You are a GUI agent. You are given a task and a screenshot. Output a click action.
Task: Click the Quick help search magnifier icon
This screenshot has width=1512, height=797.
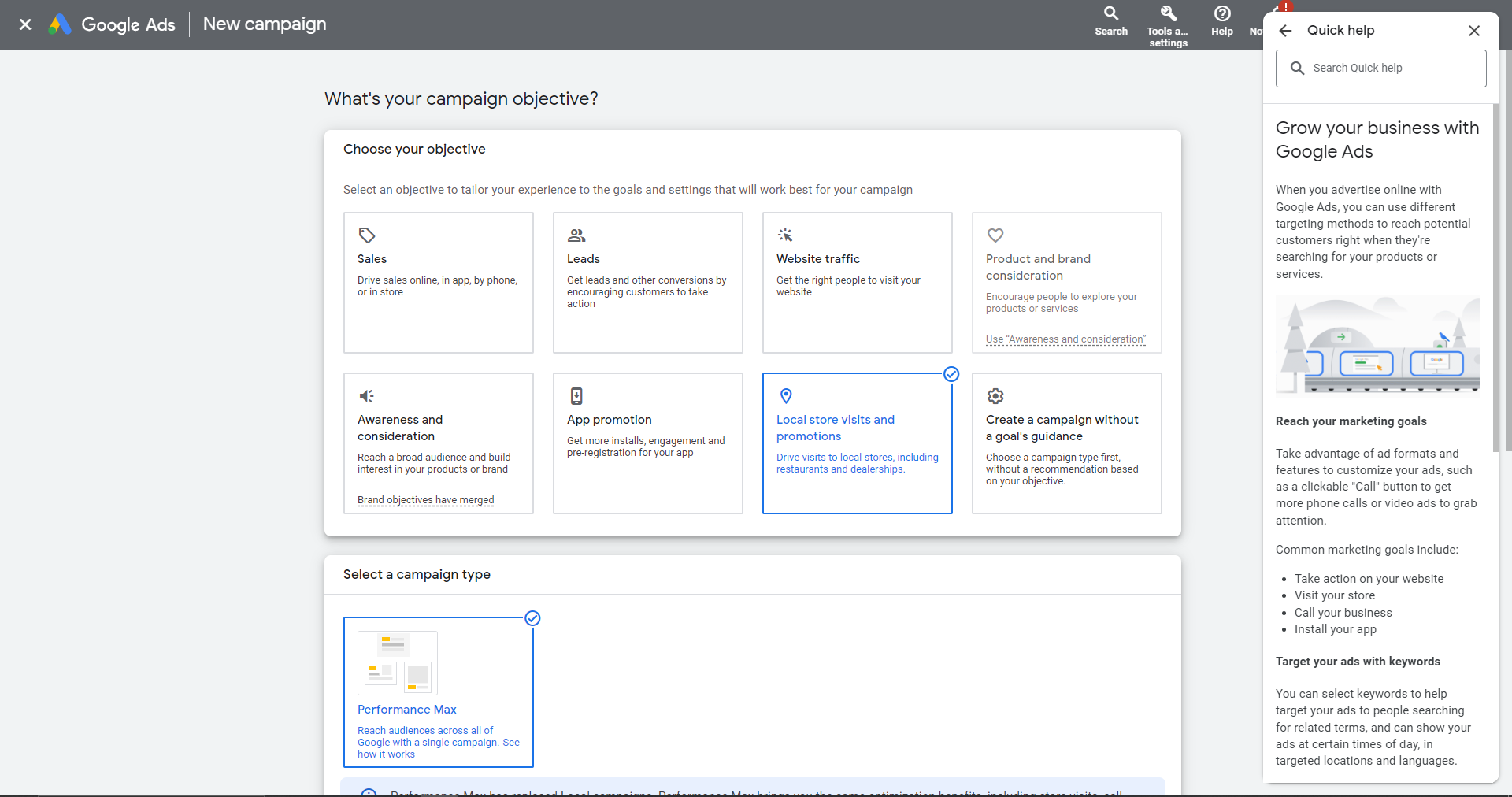(1297, 69)
